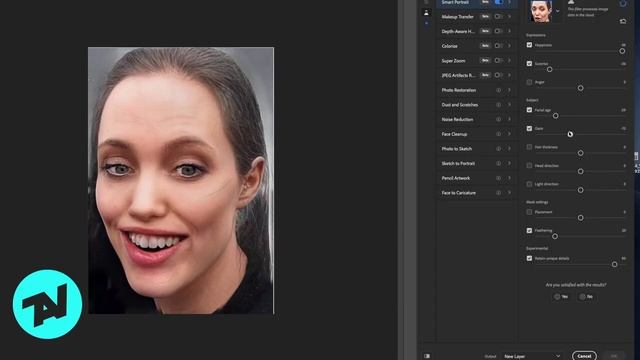The height and width of the screenshot is (360, 640).
Task: Expand the Super Zoom row chevron
Action: click(509, 60)
